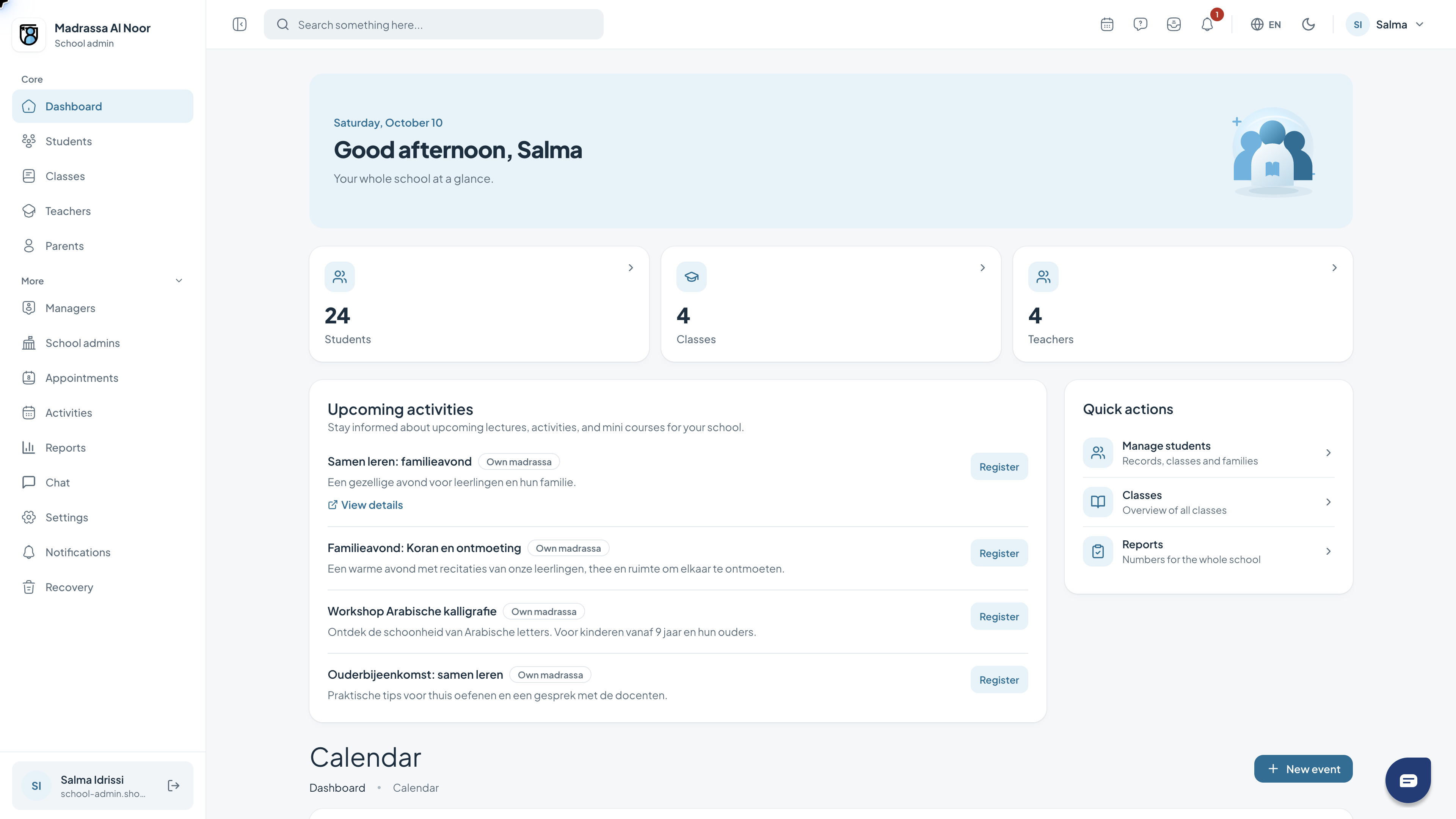Open the 4 Classes card arrow
The height and width of the screenshot is (819, 1456).
pos(982,268)
